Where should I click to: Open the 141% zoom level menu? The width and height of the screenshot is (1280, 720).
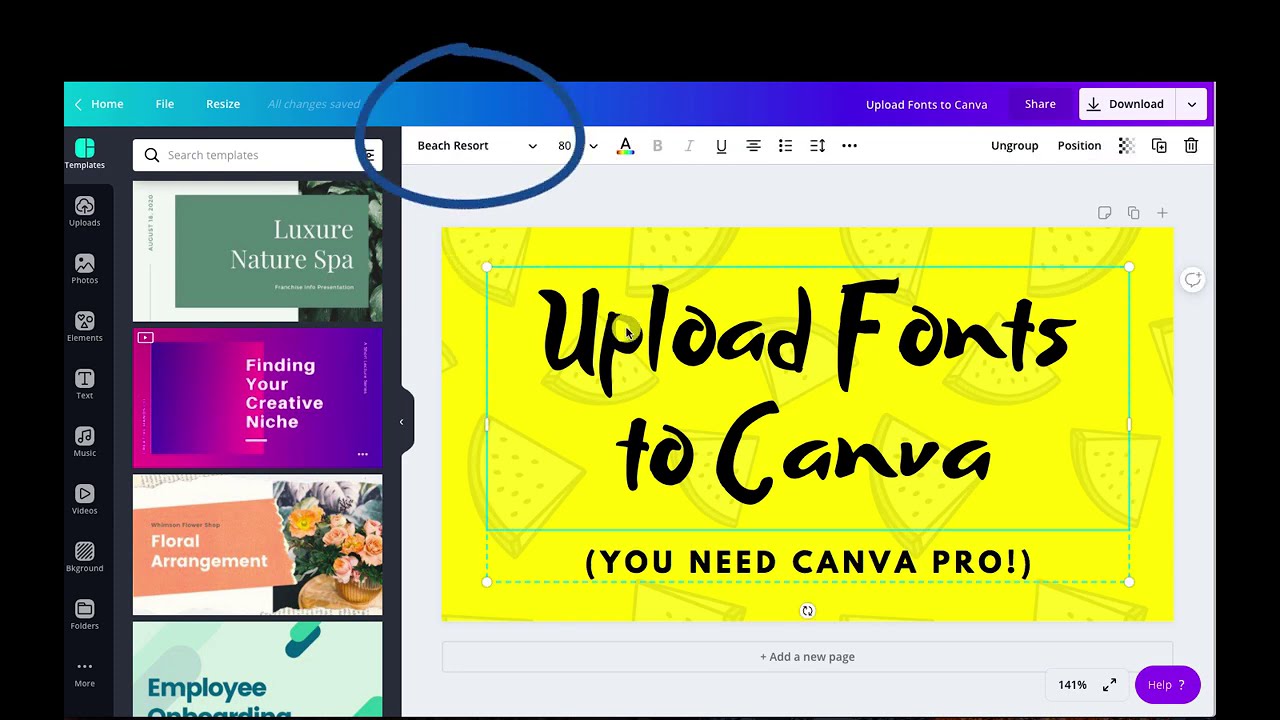tap(1072, 685)
